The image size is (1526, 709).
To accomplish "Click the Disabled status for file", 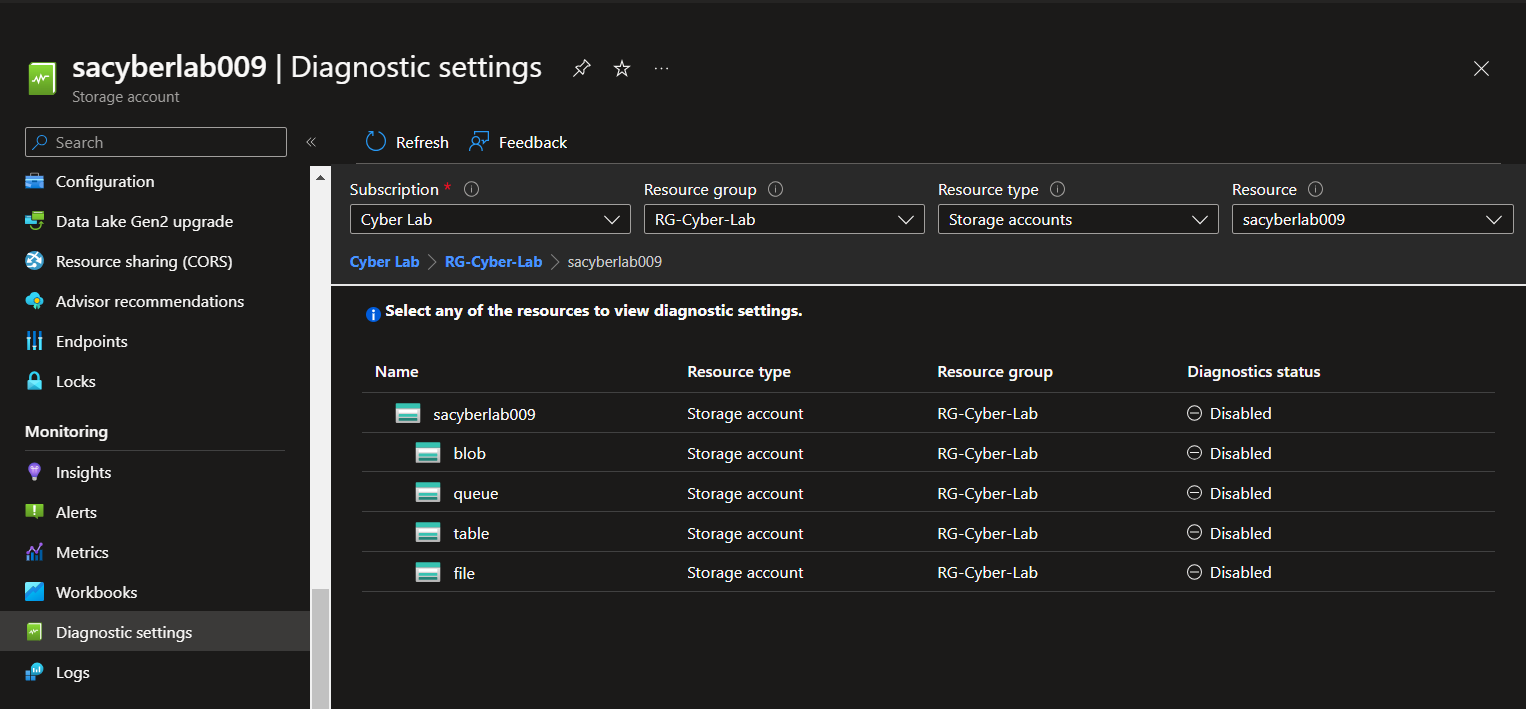I will click(x=1229, y=572).
